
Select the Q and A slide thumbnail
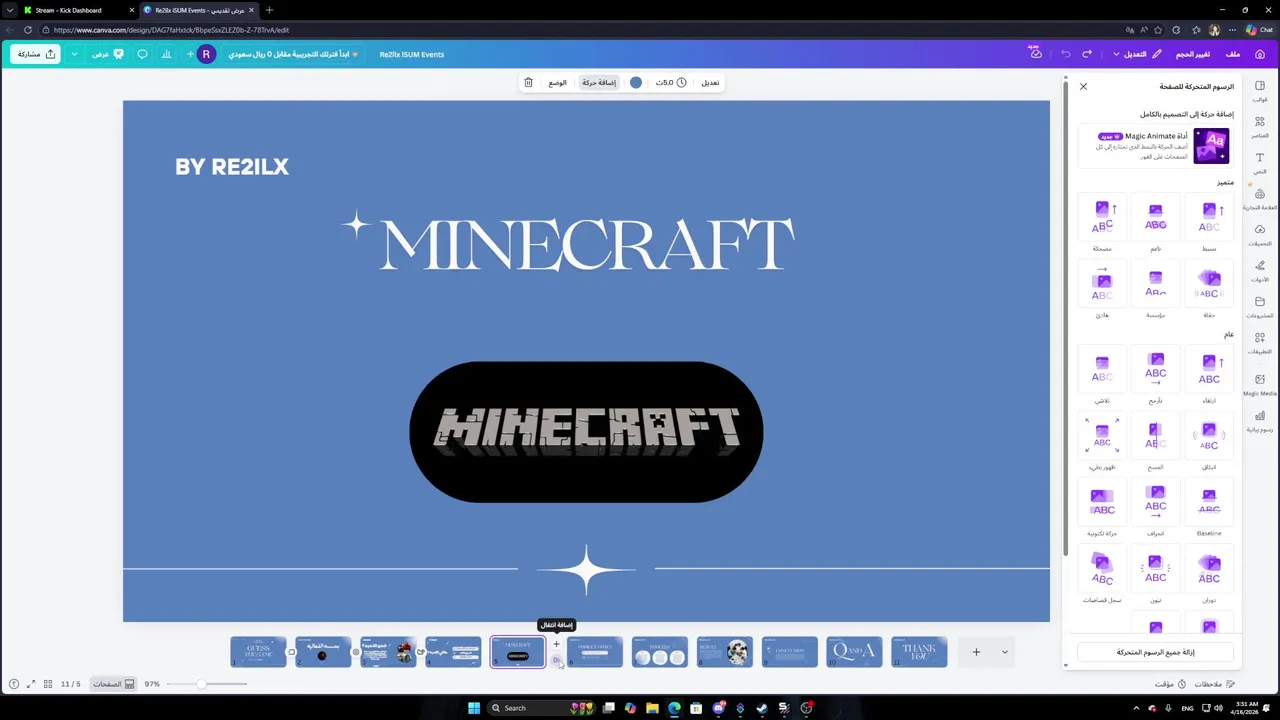(854, 652)
